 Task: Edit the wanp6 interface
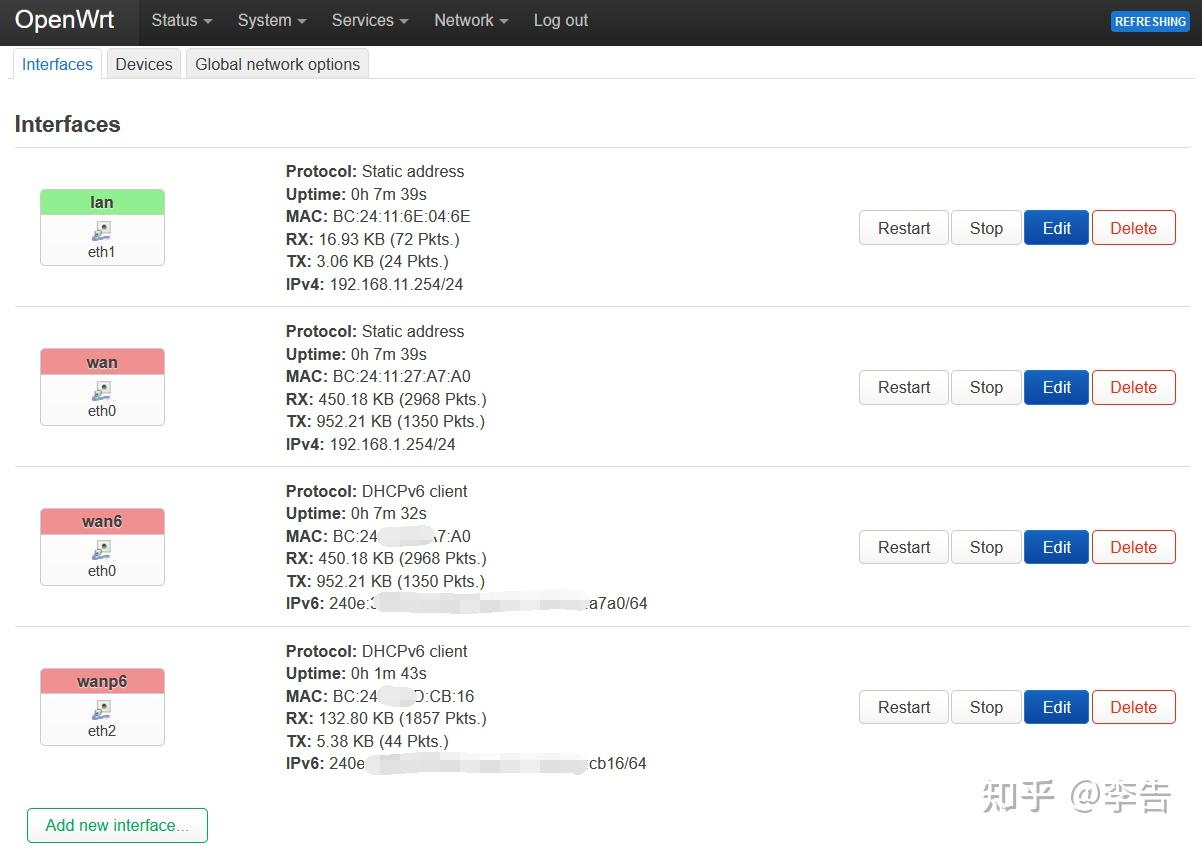coord(1055,707)
